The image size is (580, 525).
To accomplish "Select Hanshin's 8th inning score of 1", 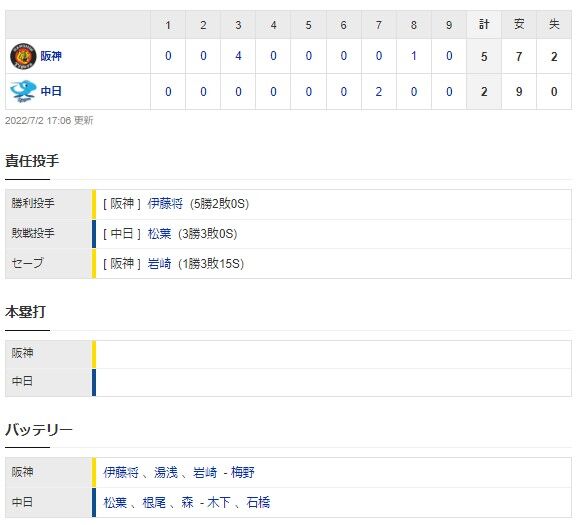I will [414, 56].
